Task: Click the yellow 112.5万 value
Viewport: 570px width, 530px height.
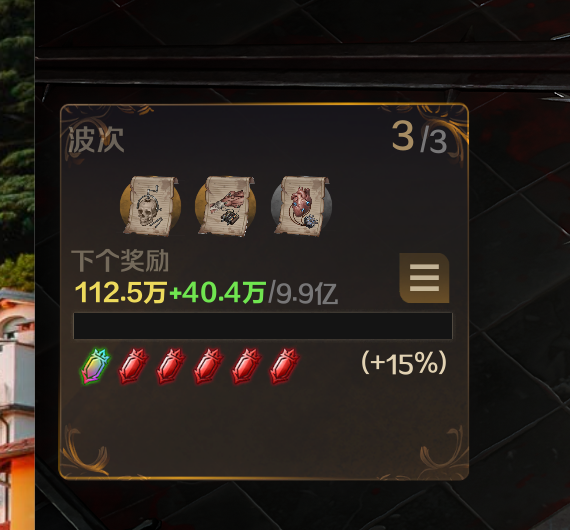Action: coord(121,293)
